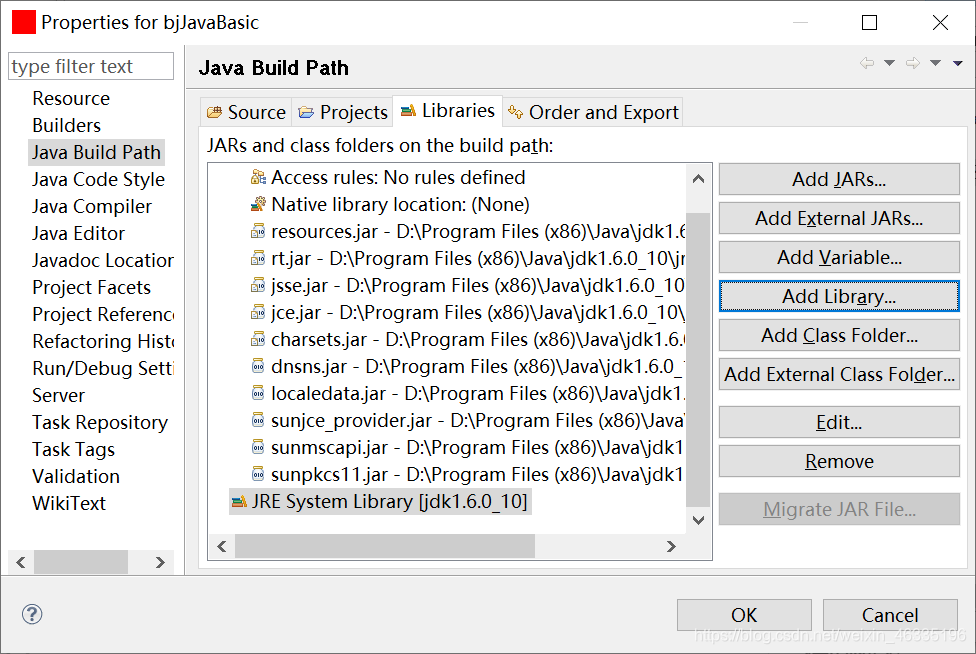Click the sunjce_provider.jar file icon
The height and width of the screenshot is (654, 976).
click(258, 421)
